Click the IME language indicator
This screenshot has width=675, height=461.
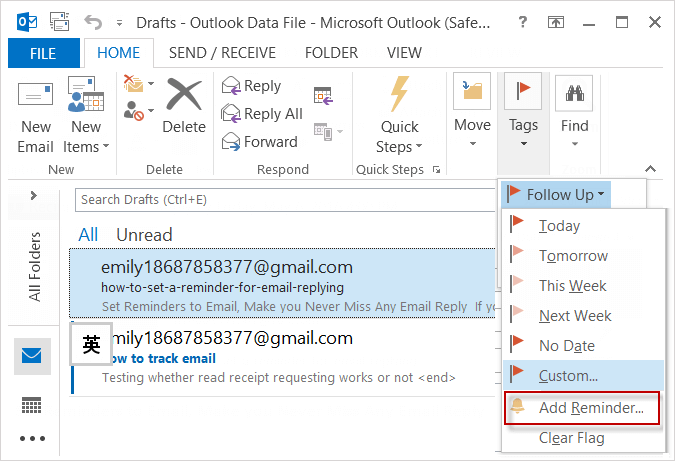(91, 344)
